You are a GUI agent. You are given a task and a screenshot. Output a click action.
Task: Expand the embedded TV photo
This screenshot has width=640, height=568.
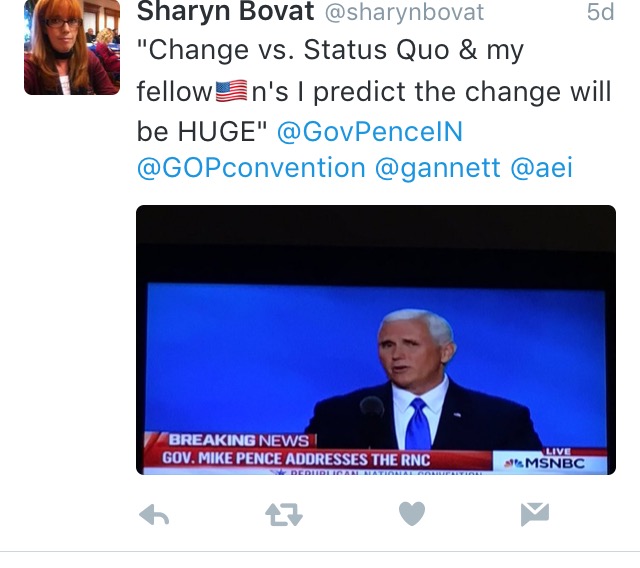(376, 340)
